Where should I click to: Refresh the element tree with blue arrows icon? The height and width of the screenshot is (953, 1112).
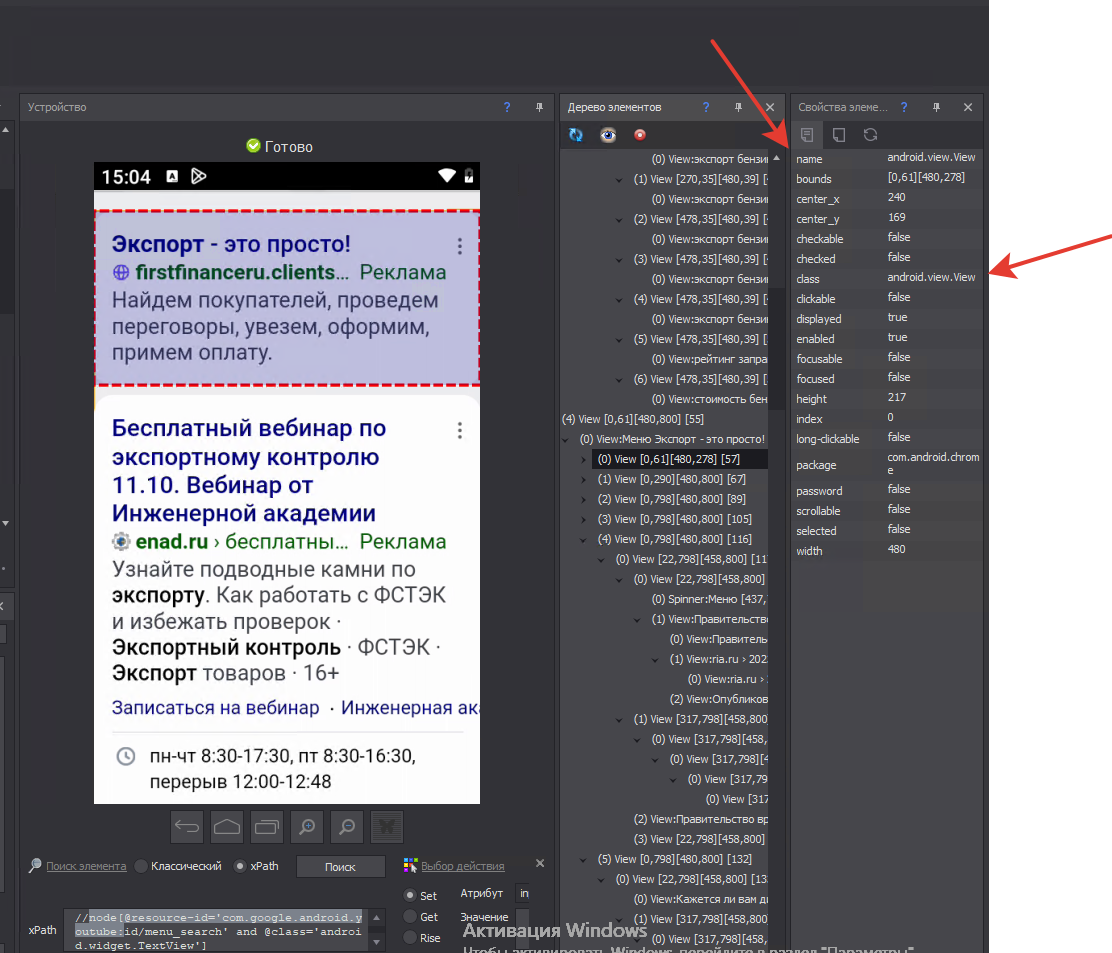click(x=576, y=135)
